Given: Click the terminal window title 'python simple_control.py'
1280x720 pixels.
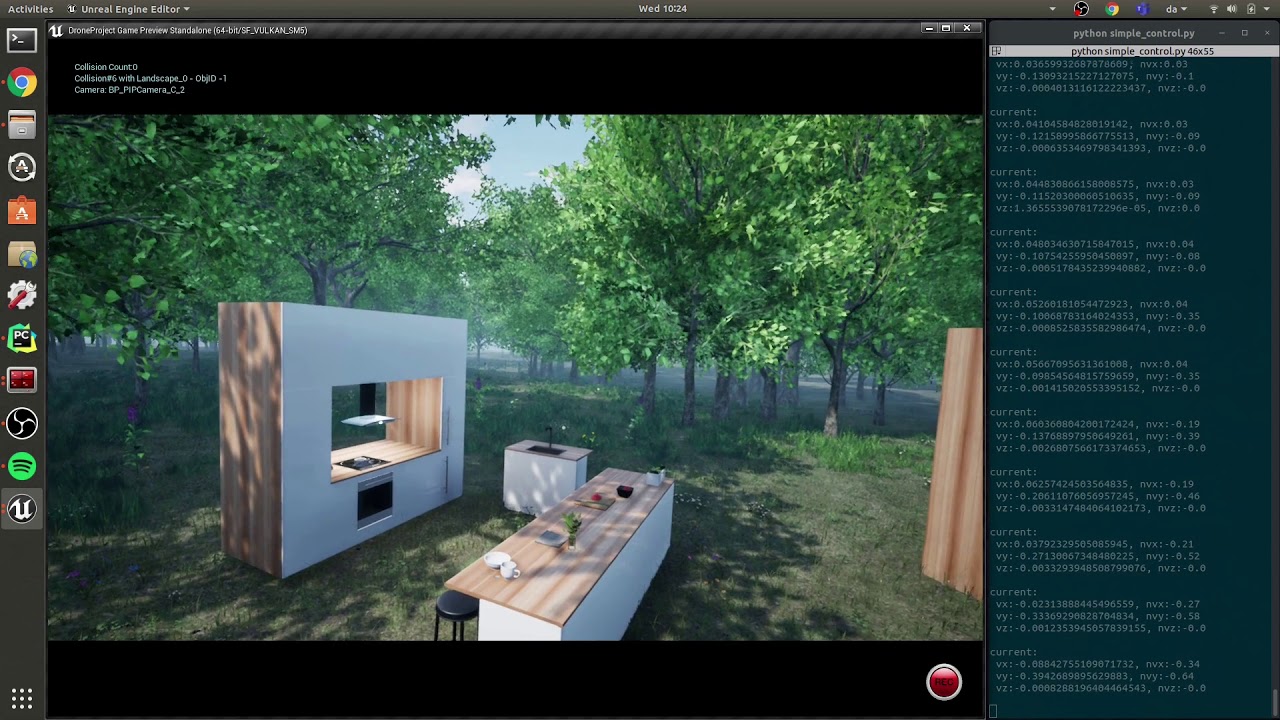Looking at the screenshot, I should pyautogui.click(x=1134, y=33).
